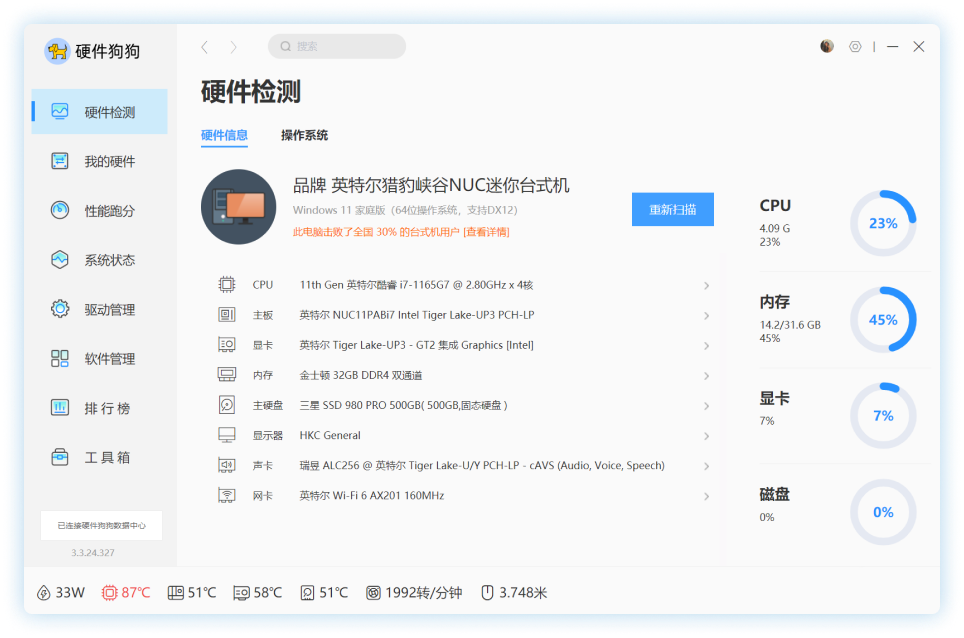Screen dimensions: 964x638
Task: Expand the 主硬盘 三星 SSD row chevron
Action: [x=706, y=406]
